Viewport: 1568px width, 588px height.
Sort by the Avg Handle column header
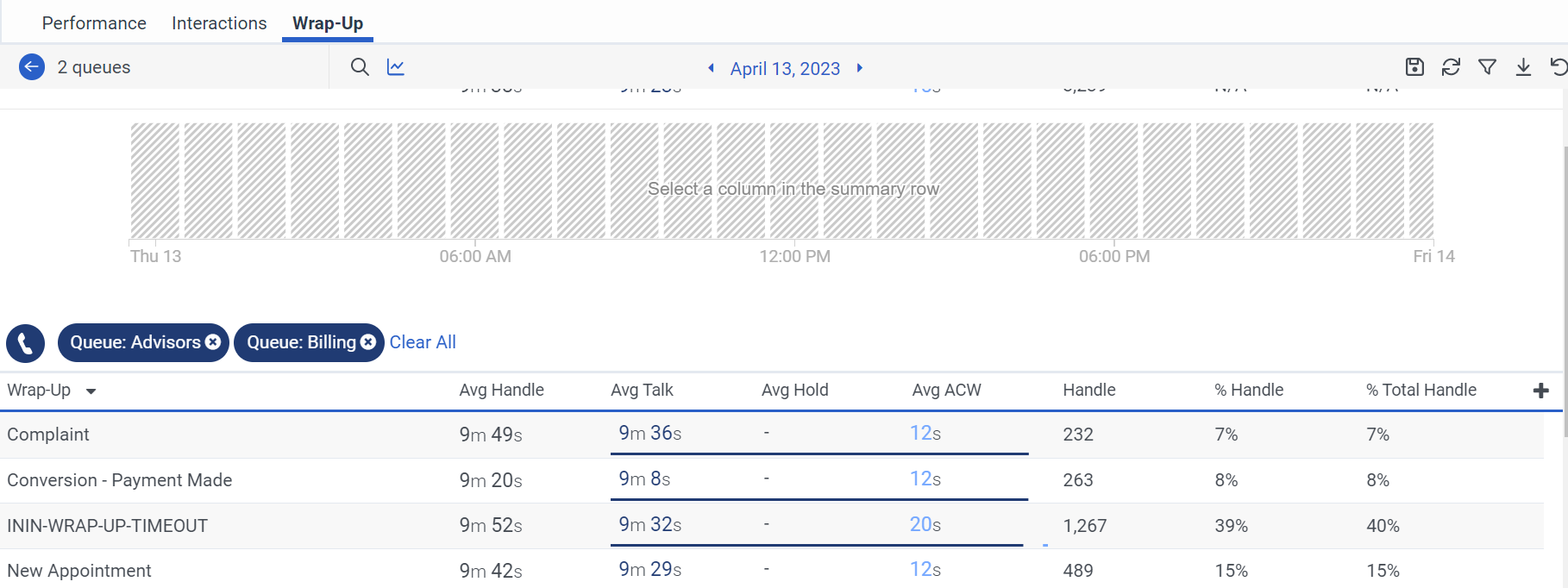coord(501,390)
